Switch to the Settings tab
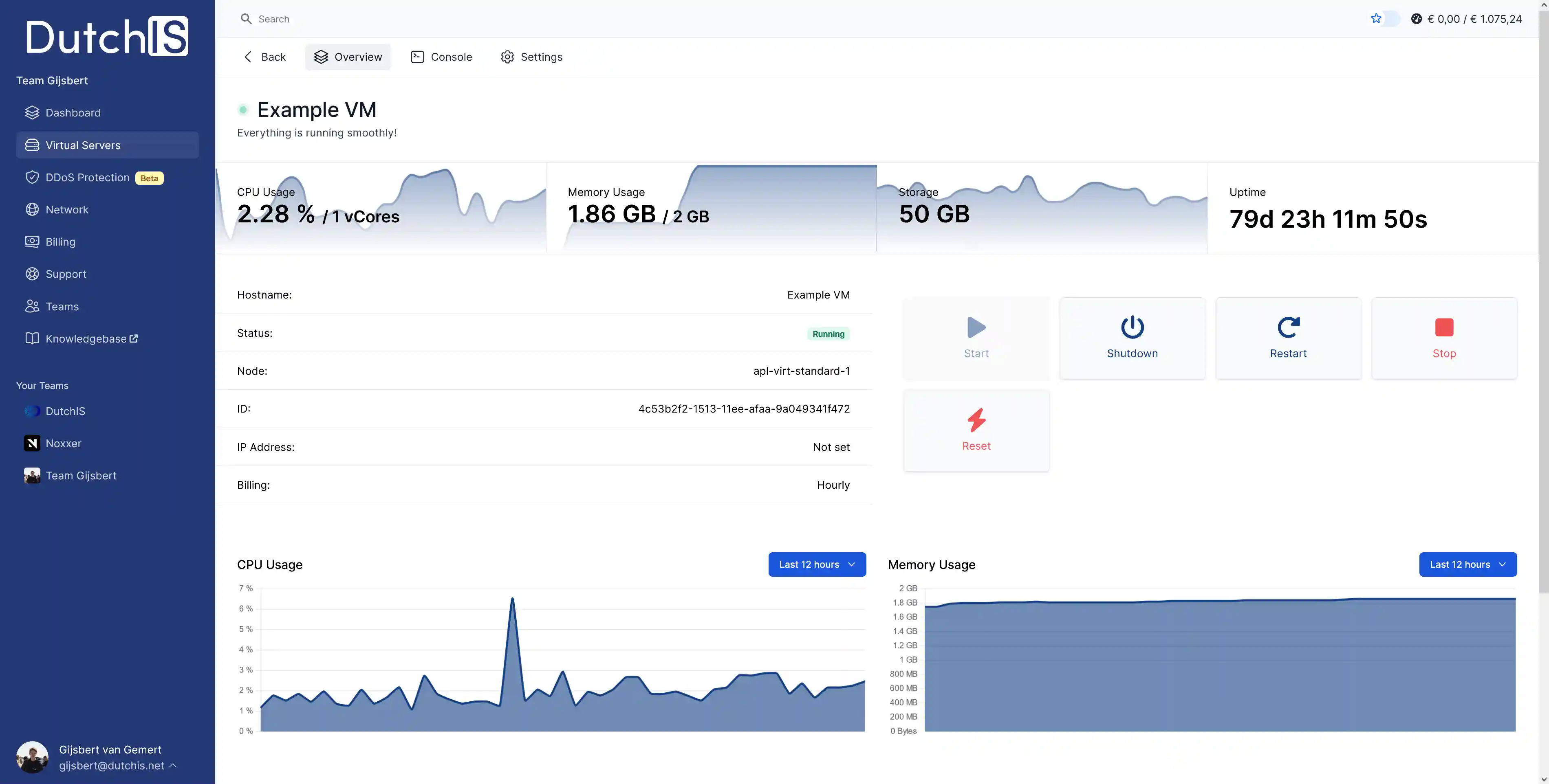 point(531,57)
